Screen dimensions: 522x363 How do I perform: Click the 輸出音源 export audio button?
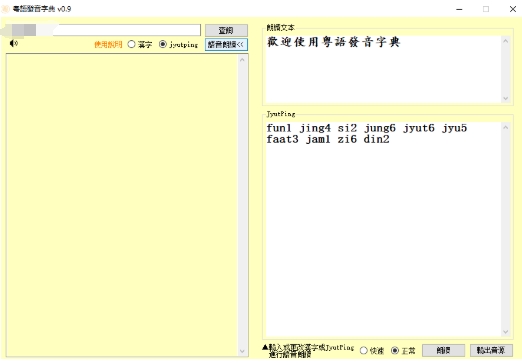491,350
